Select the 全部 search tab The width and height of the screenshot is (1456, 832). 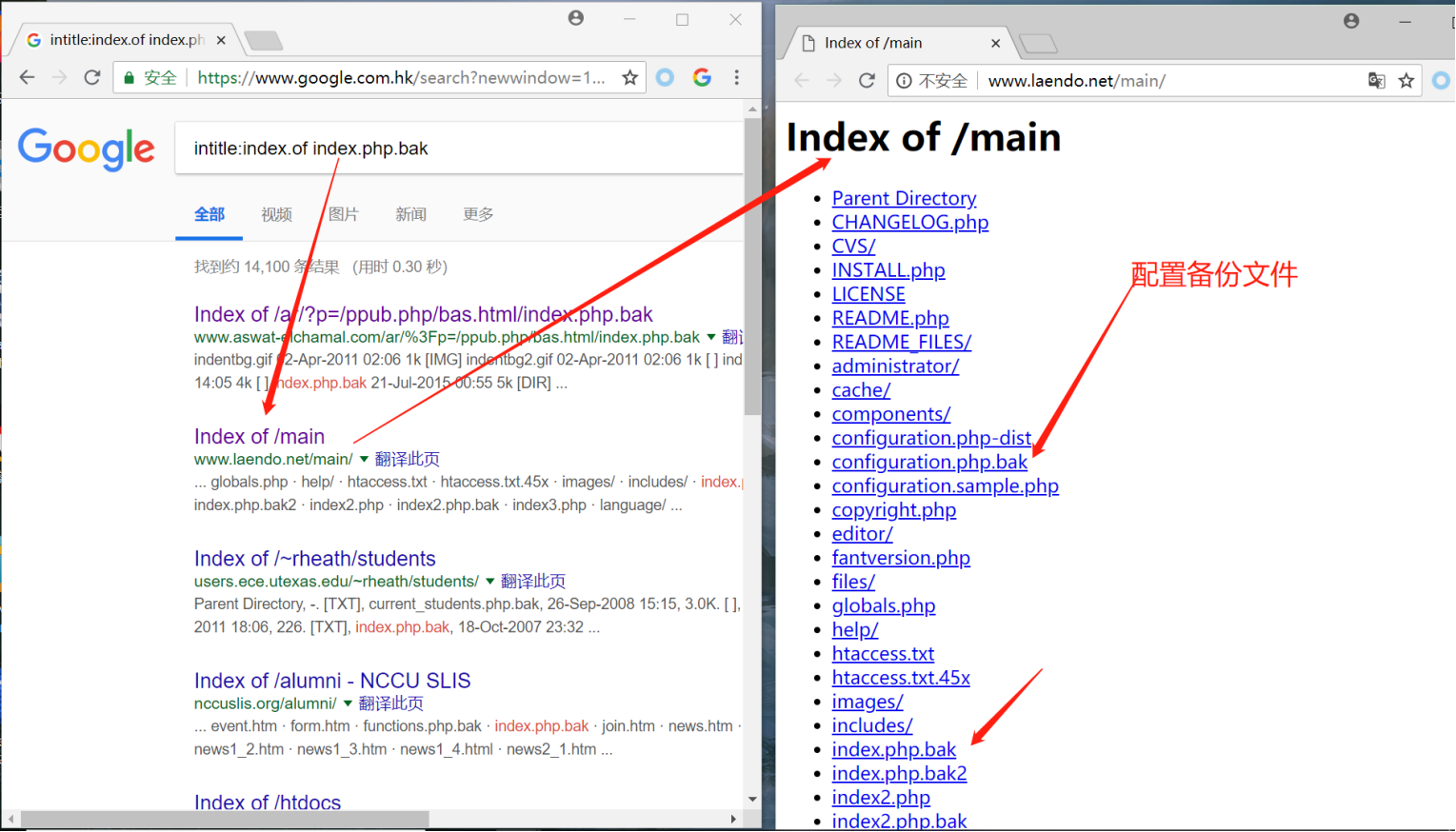pos(209,214)
